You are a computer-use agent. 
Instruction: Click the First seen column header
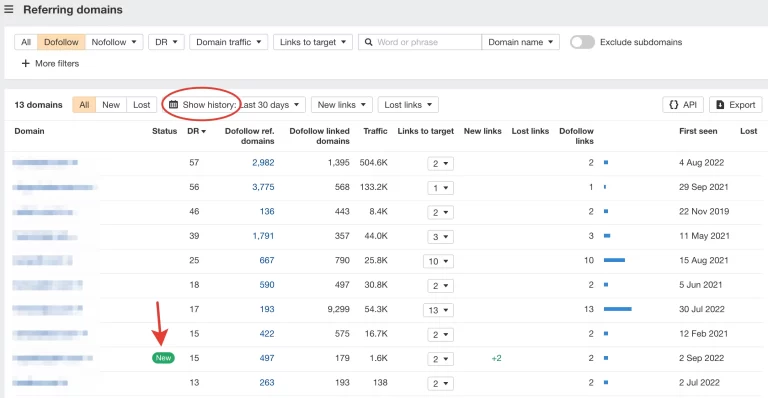pos(698,131)
